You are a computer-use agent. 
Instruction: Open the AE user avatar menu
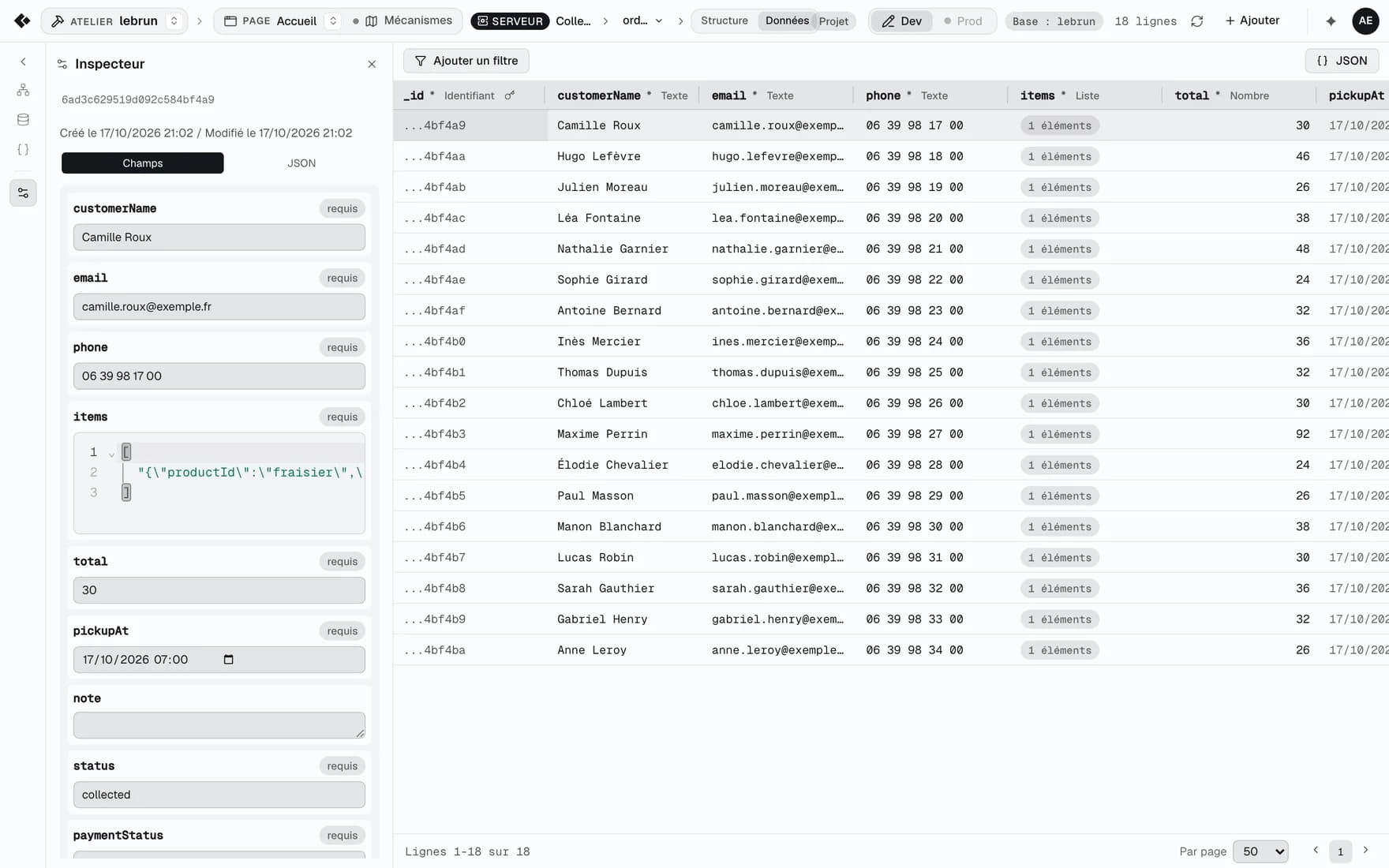point(1365,21)
